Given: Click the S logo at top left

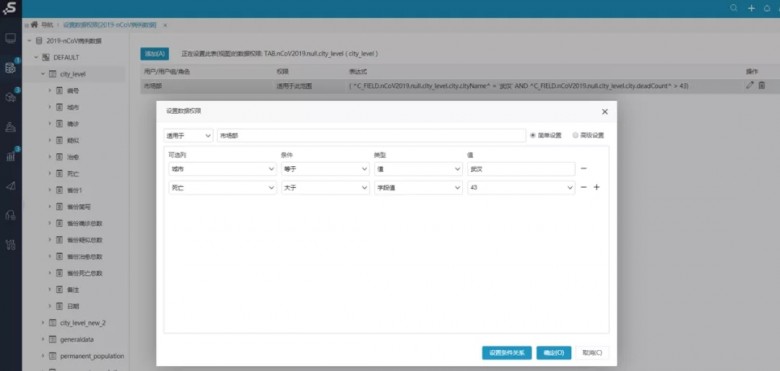Looking at the screenshot, I should tap(10, 9).
